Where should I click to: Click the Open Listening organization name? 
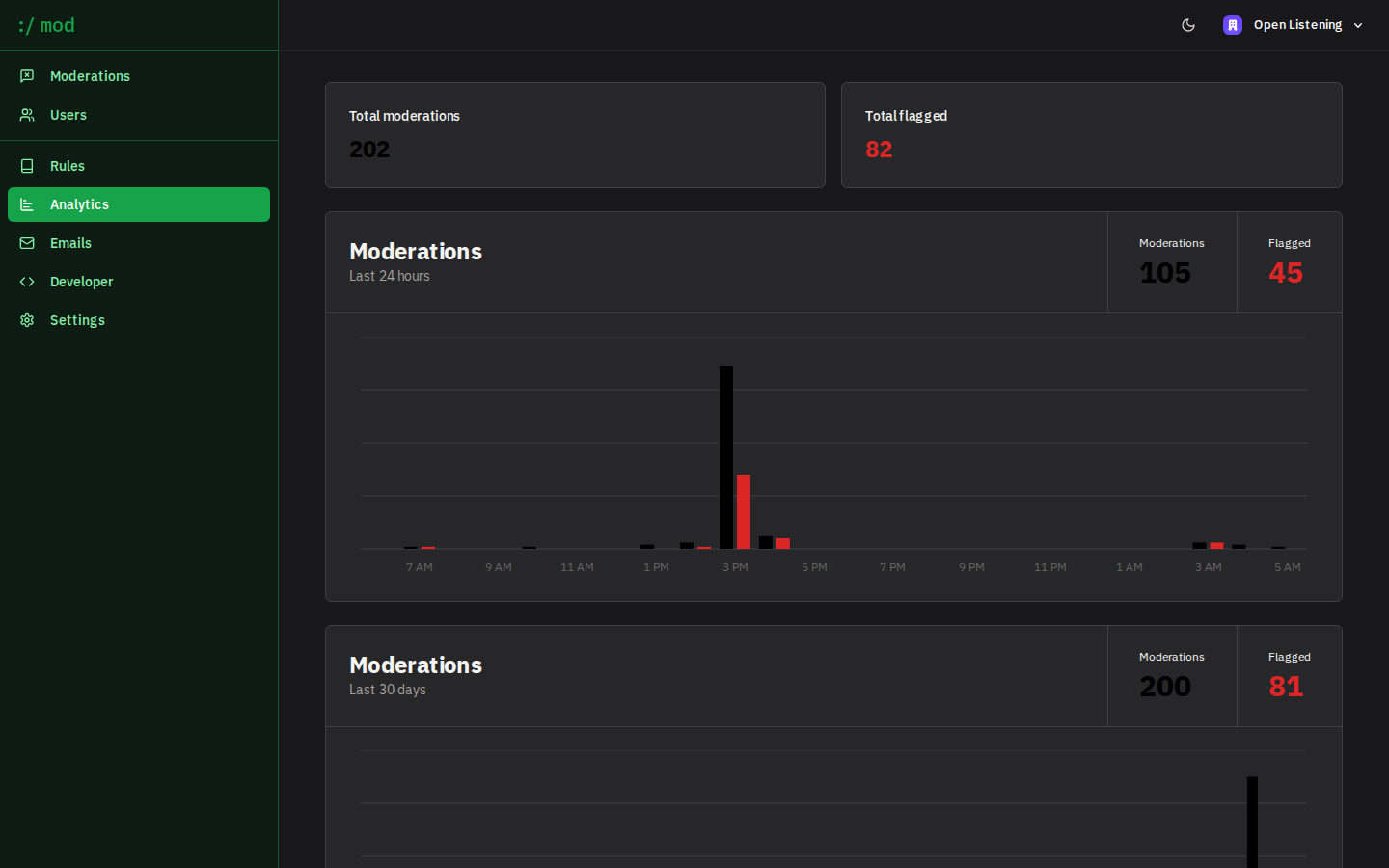coord(1297,25)
